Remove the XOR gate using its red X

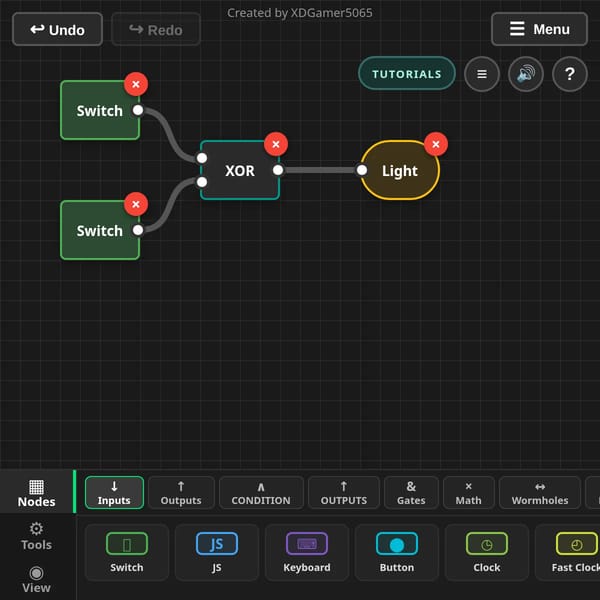pos(276,144)
